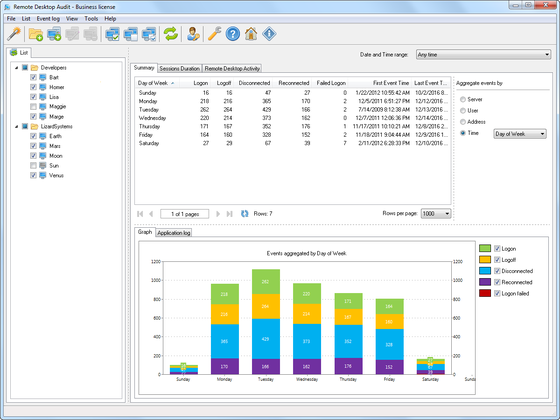The image size is (560, 420).
Task: Uncheck the Logon failed legend checkbox
Action: point(497,293)
